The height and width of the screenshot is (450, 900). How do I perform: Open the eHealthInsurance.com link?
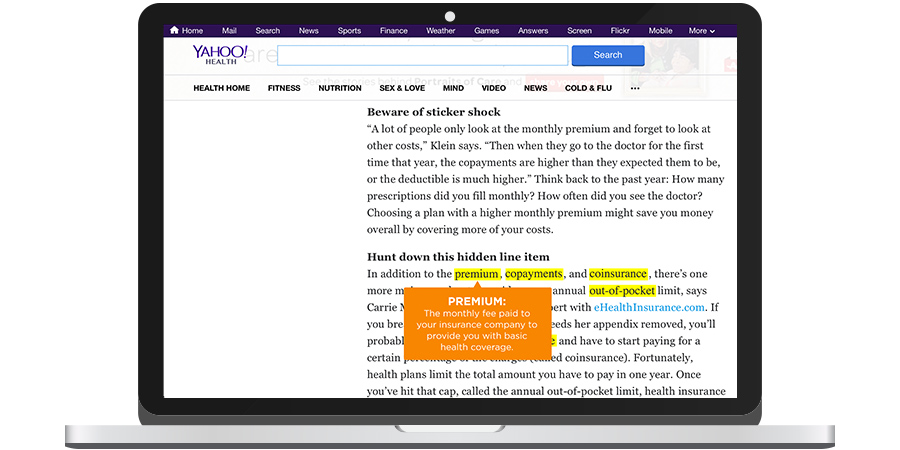(x=649, y=307)
